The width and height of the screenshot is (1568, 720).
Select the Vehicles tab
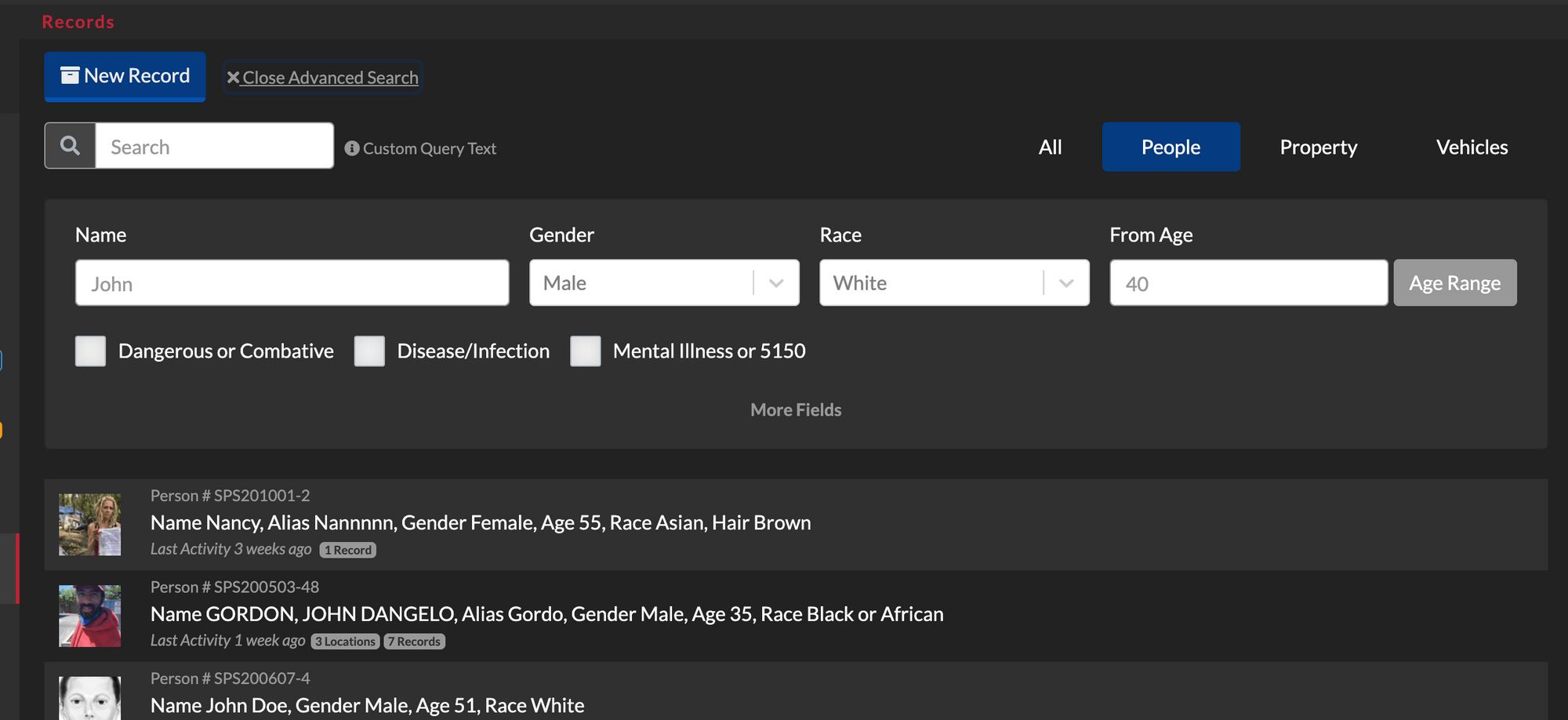pos(1472,147)
